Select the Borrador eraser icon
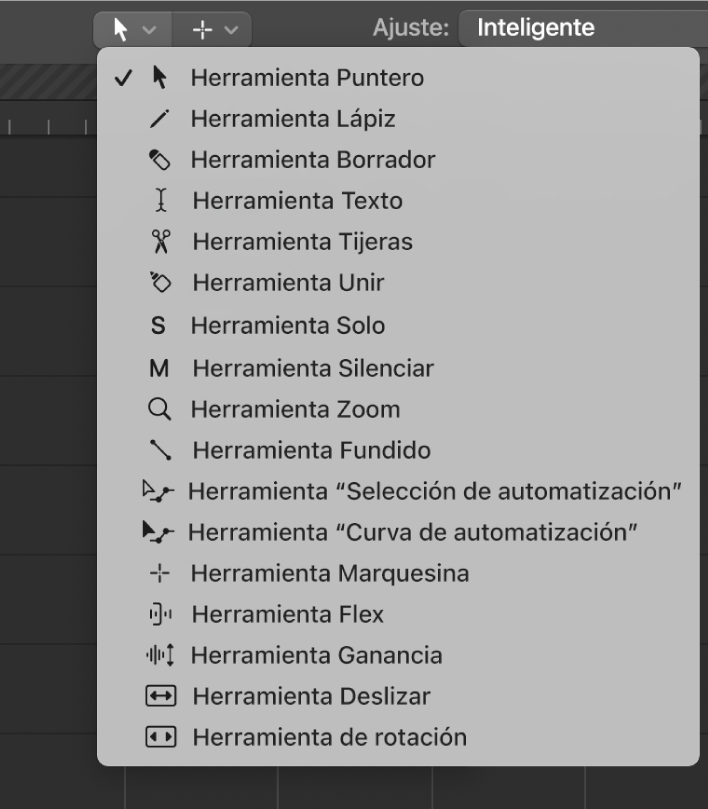Viewport: 708px width, 809px height. (160, 160)
